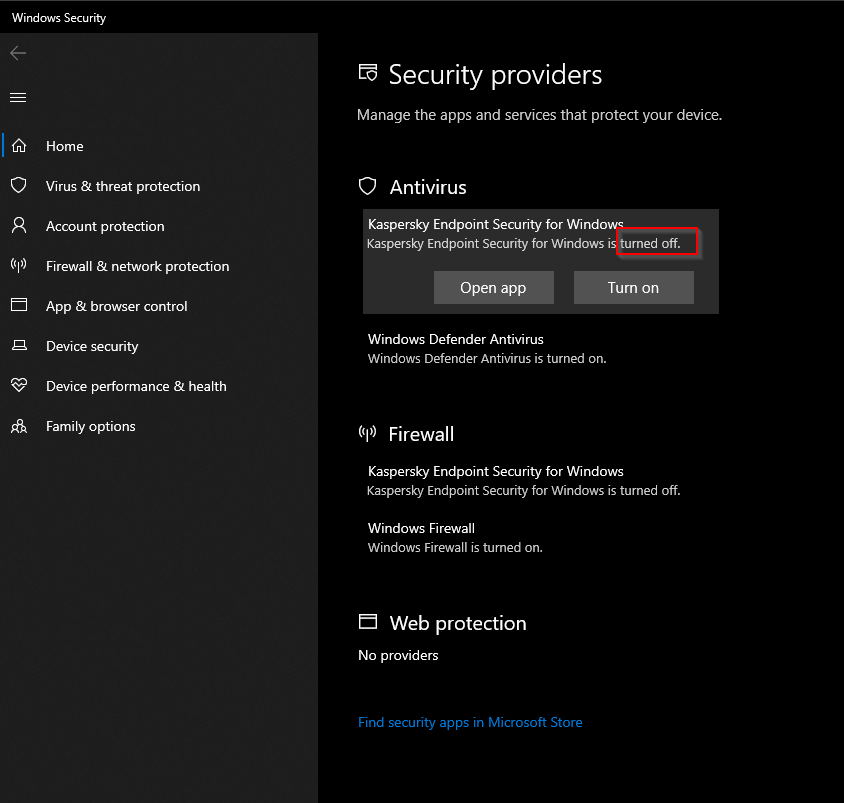The width and height of the screenshot is (844, 803).
Task: Click the Firewall & network protection antenna icon
Action: click(x=18, y=266)
